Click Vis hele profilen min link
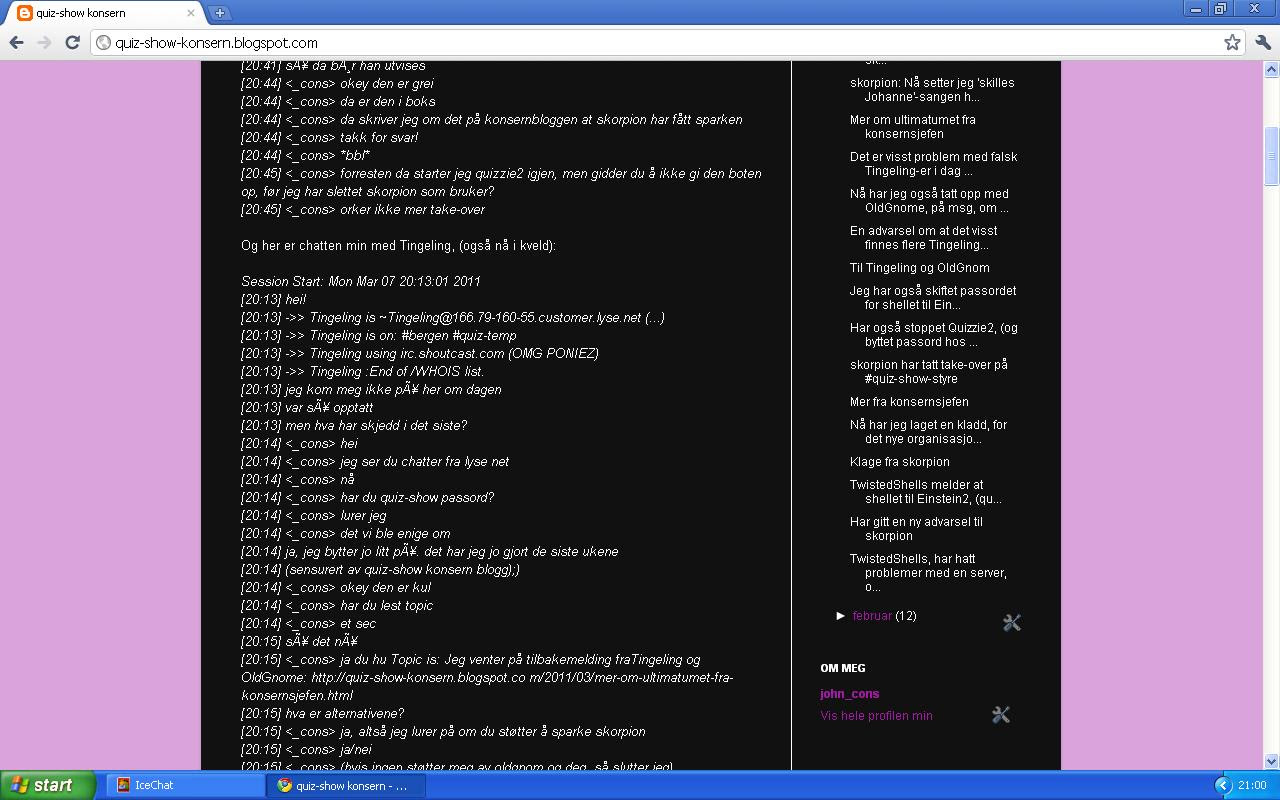This screenshot has width=1280, height=800. point(876,715)
